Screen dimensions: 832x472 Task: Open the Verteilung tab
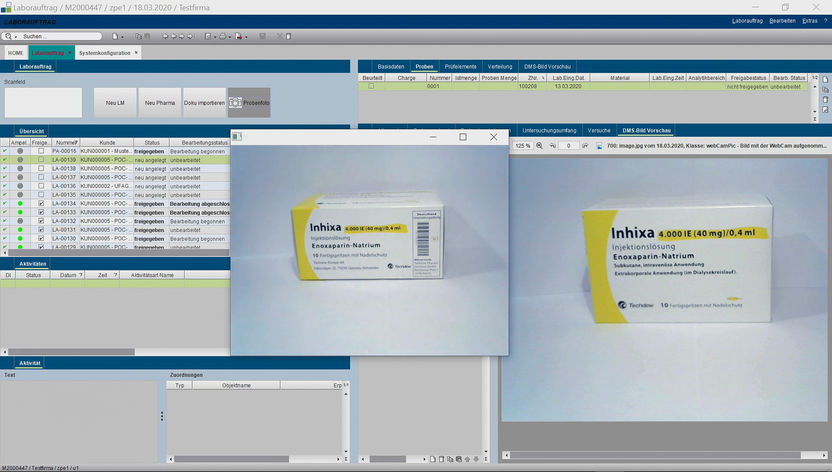coord(500,67)
